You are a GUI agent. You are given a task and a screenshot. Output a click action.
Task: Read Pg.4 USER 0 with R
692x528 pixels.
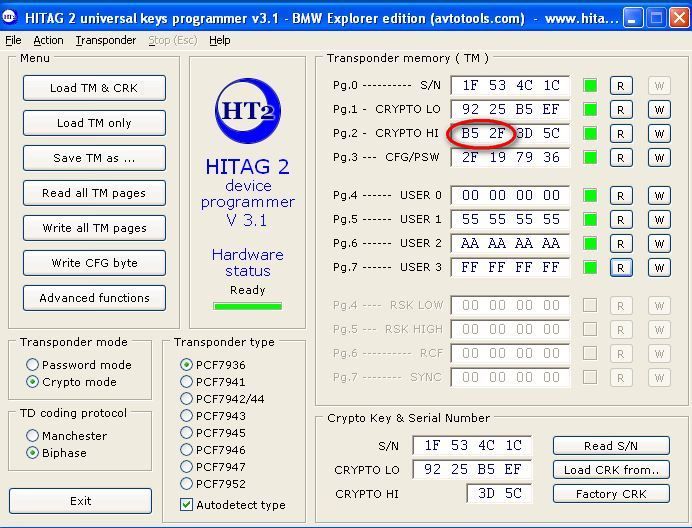pos(621,196)
